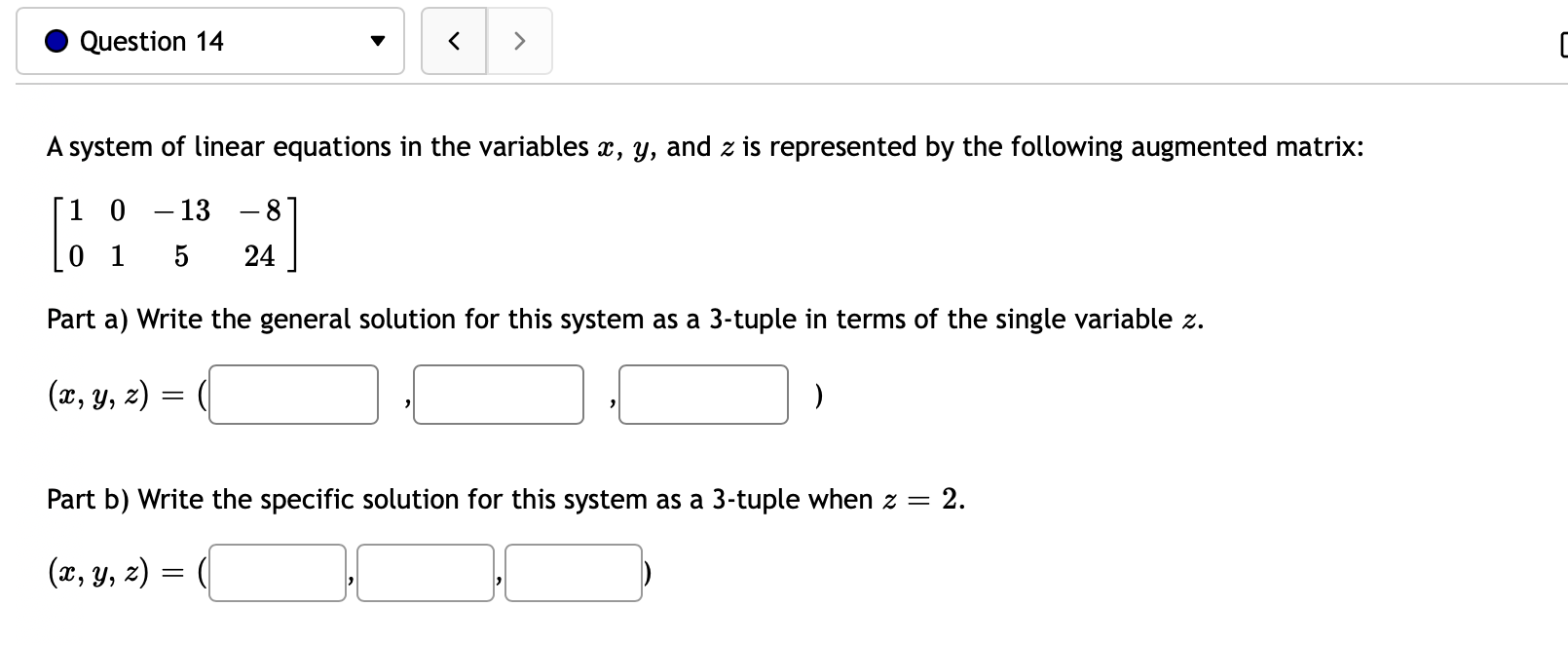Select the y-value field in Part b
Screen dimensions: 1568x645
[x=425, y=574]
